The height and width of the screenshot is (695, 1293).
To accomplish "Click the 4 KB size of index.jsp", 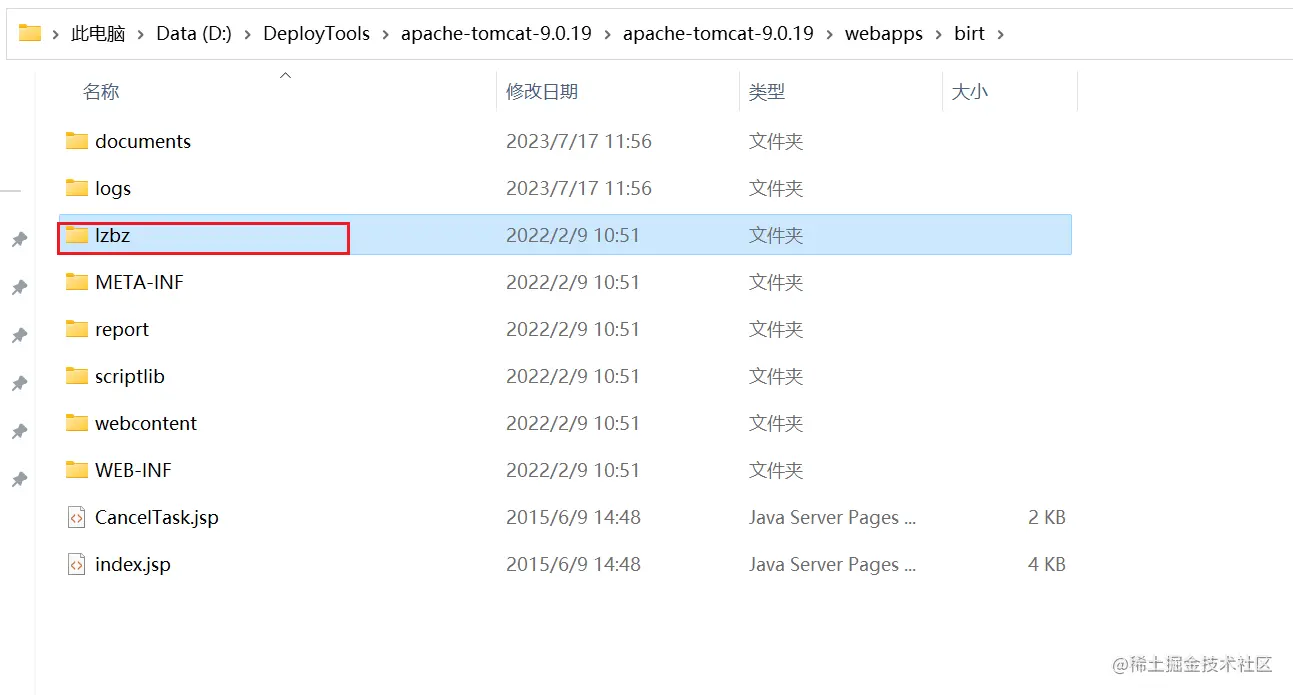I will (1046, 564).
